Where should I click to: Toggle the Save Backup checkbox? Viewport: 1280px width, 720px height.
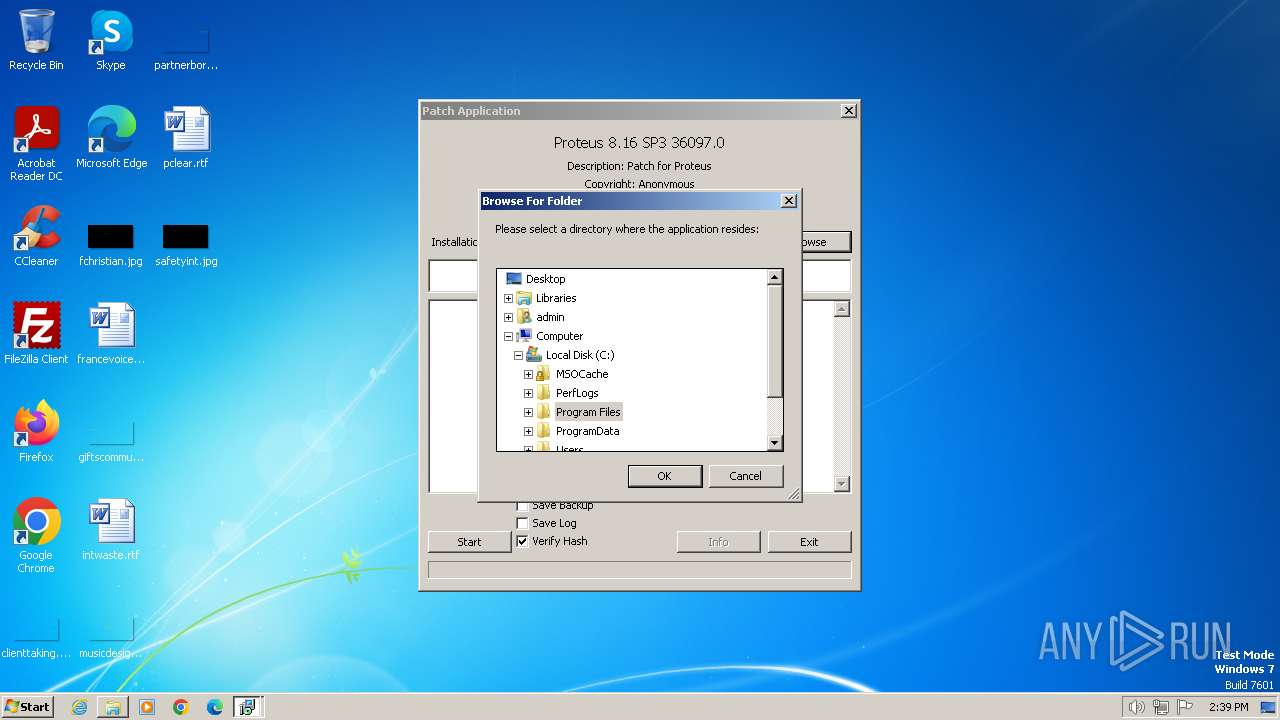point(522,506)
